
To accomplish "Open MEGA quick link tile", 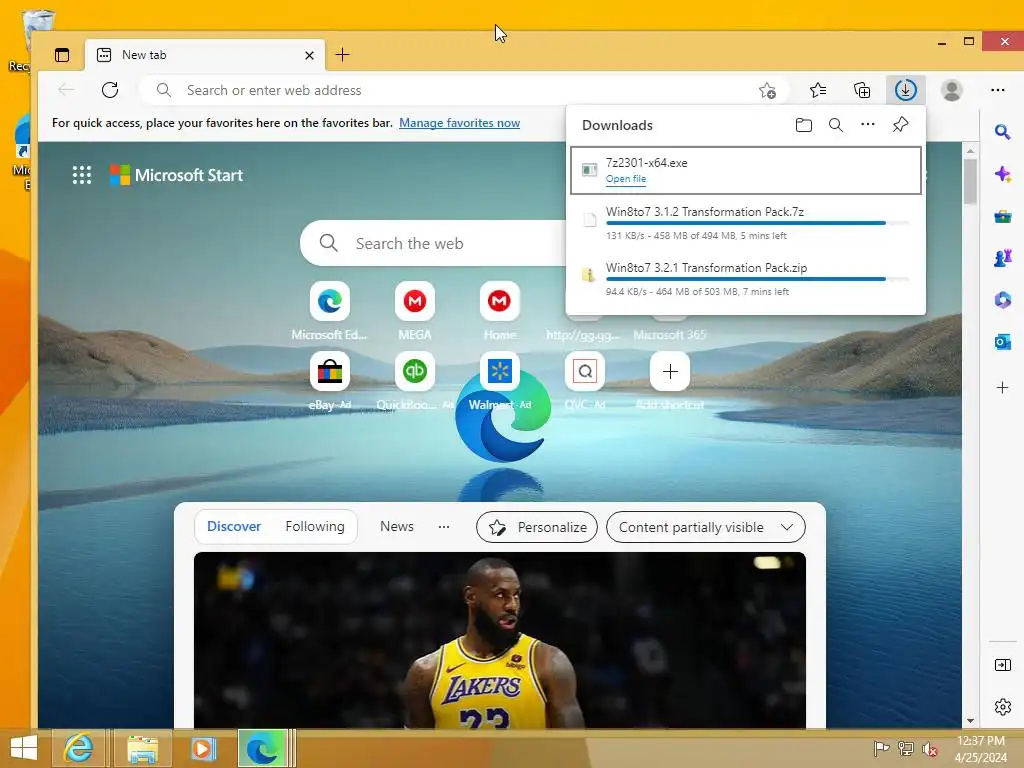I will (415, 301).
